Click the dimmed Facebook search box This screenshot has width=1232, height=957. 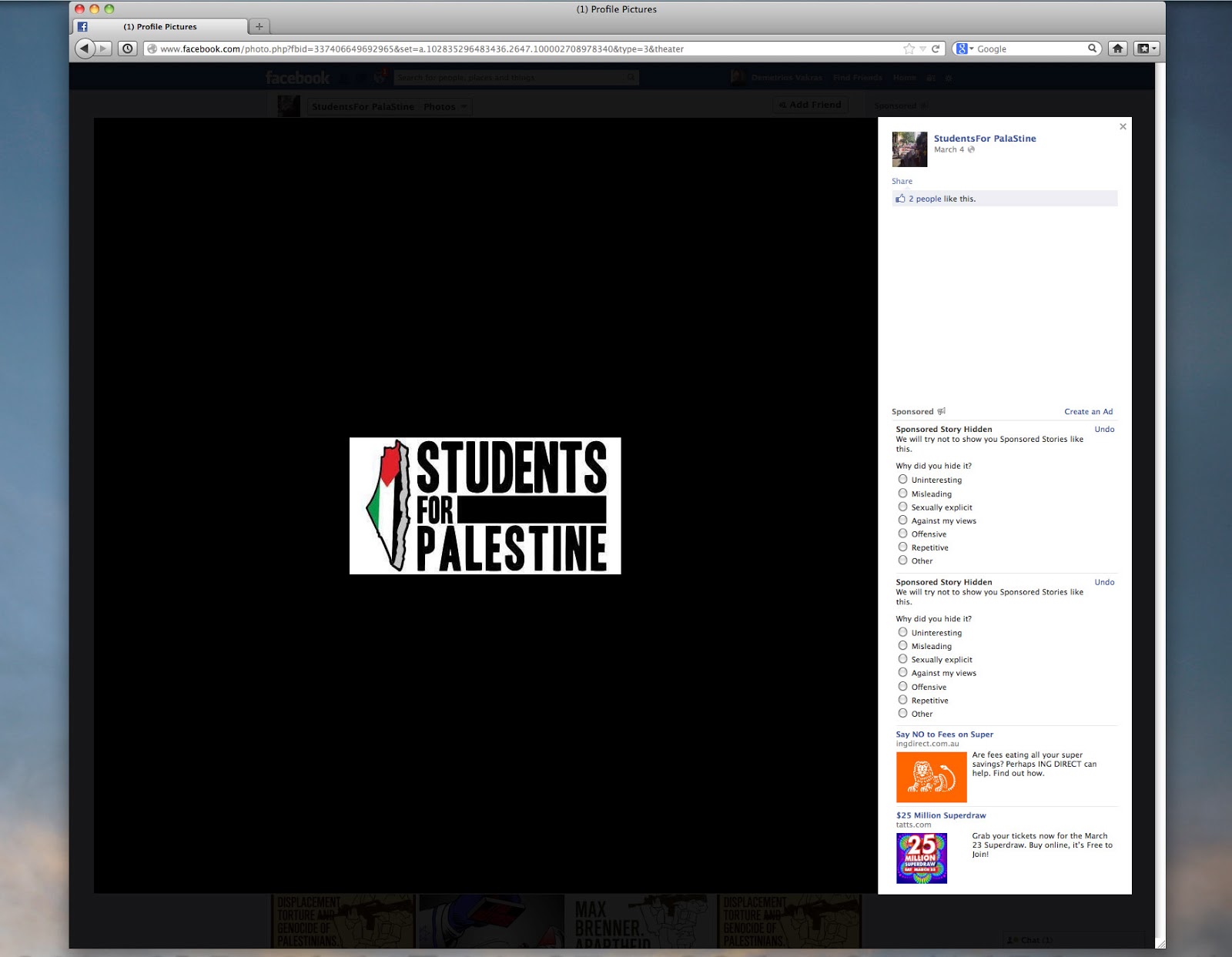pyautogui.click(x=516, y=78)
